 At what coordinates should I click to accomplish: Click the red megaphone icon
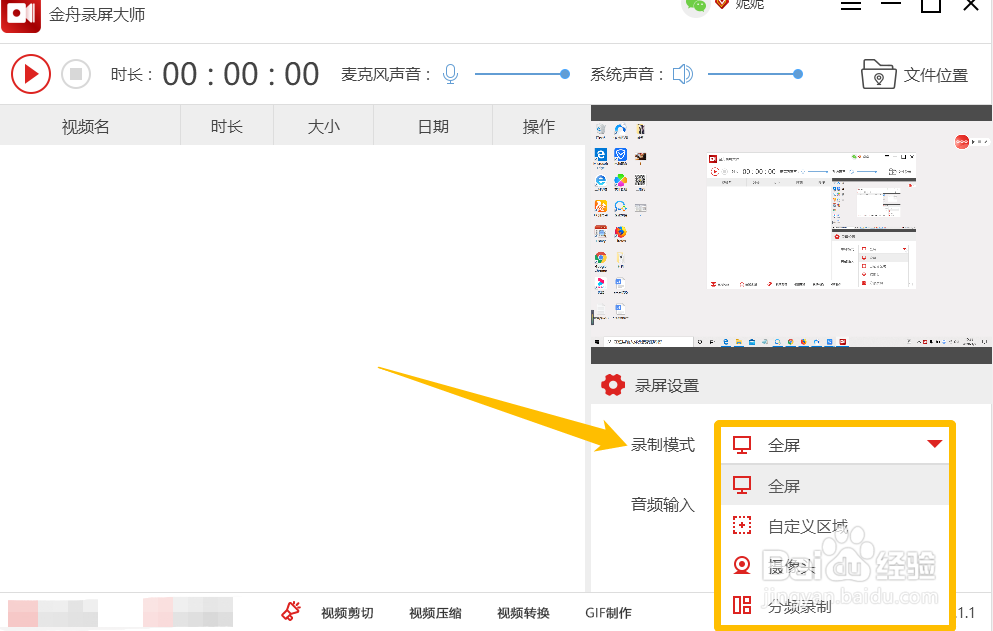(291, 611)
